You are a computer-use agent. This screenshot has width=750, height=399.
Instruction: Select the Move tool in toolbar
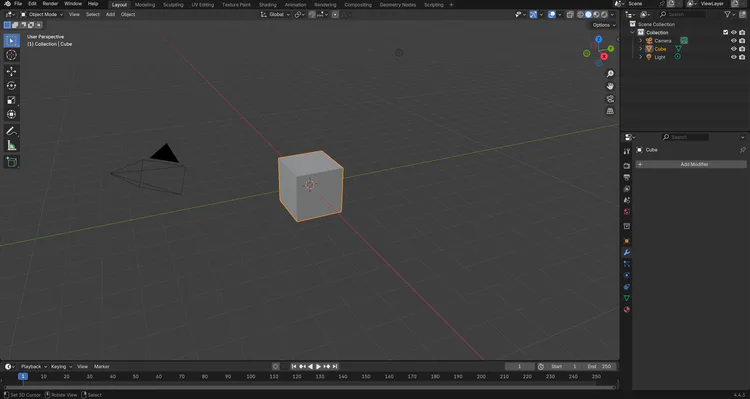click(x=11, y=71)
